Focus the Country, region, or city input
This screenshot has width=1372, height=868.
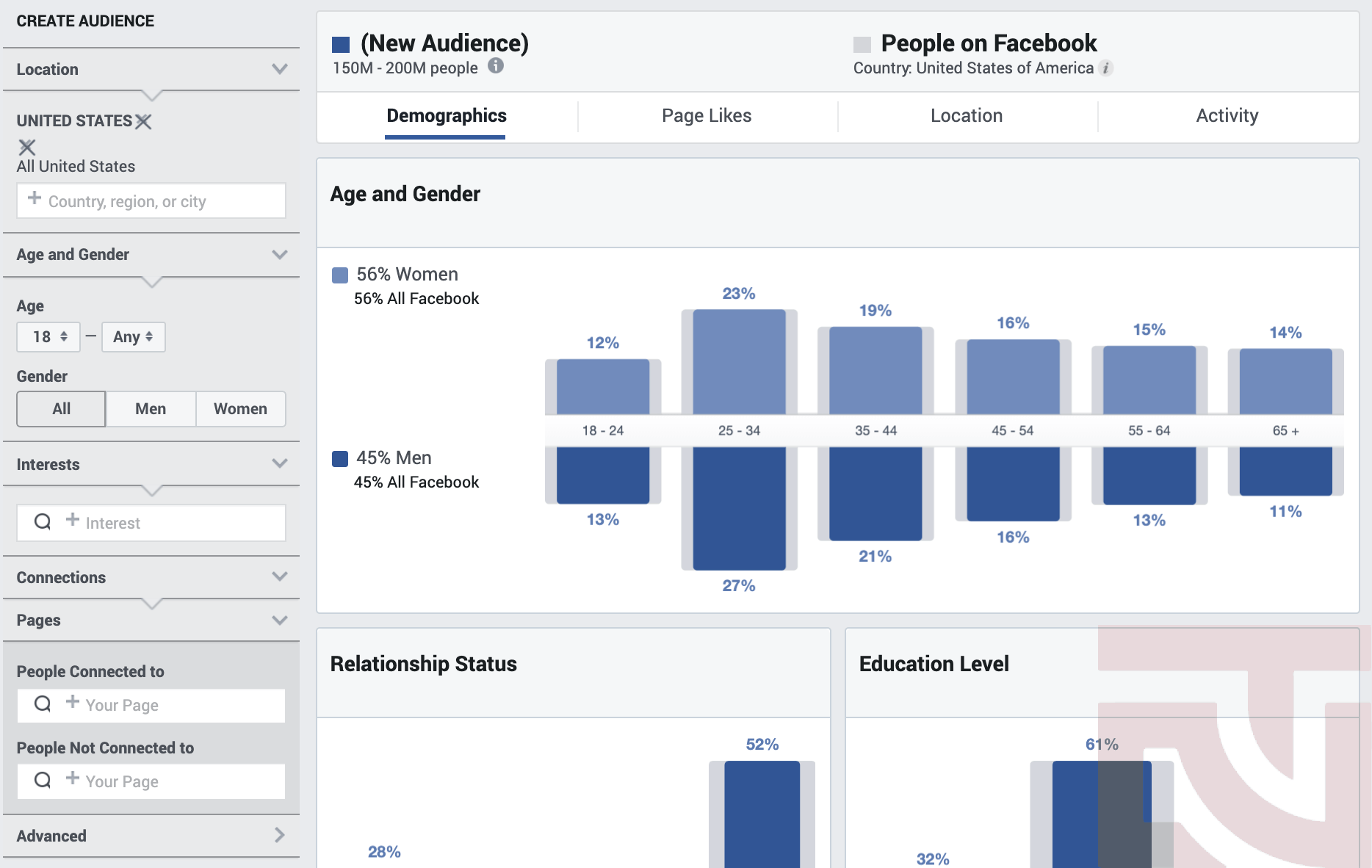tap(151, 200)
